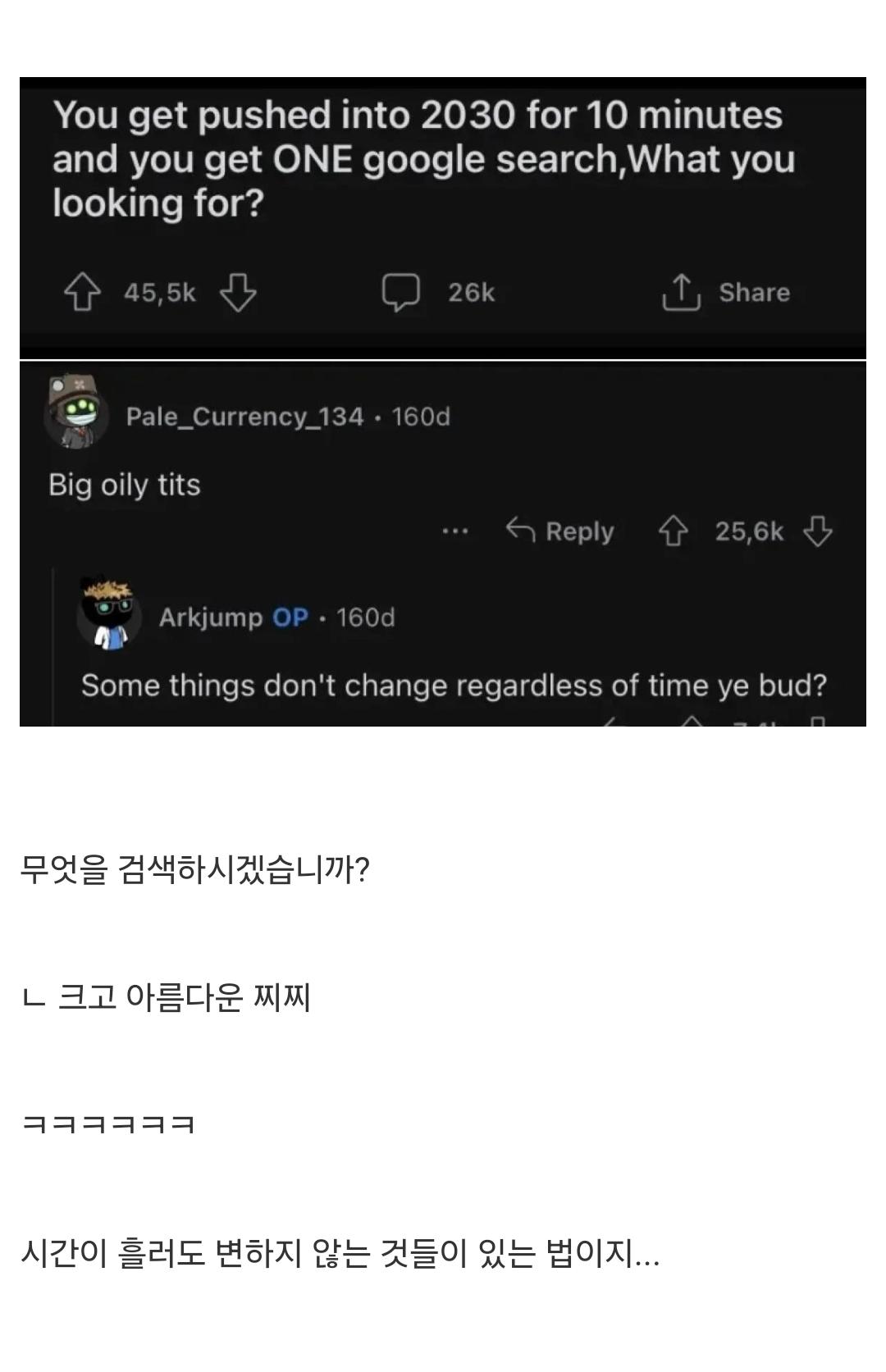886x1372 pixels.
Task: Visit Arkjump's profile username
Action: (211, 617)
